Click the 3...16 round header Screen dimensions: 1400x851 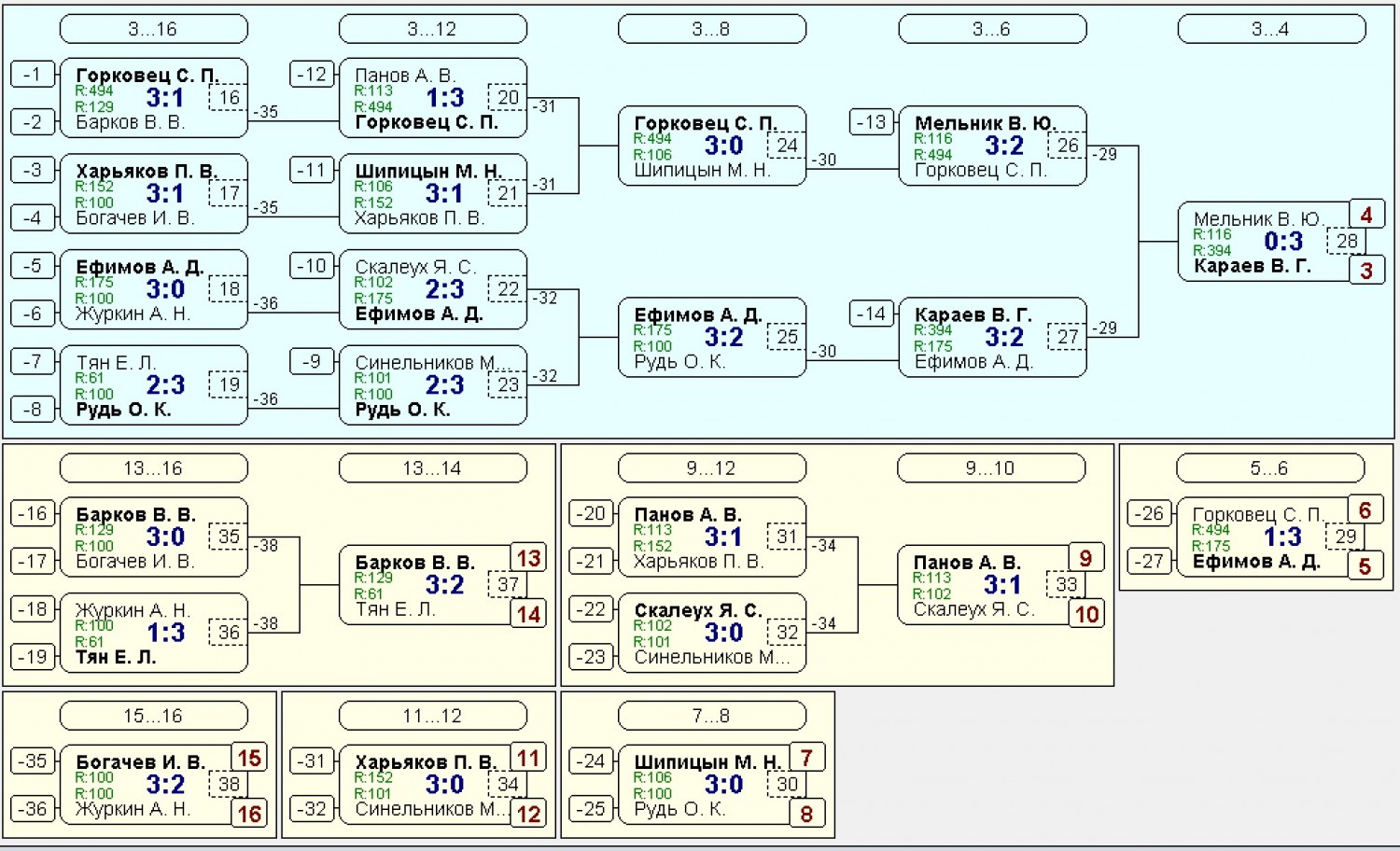click(154, 29)
